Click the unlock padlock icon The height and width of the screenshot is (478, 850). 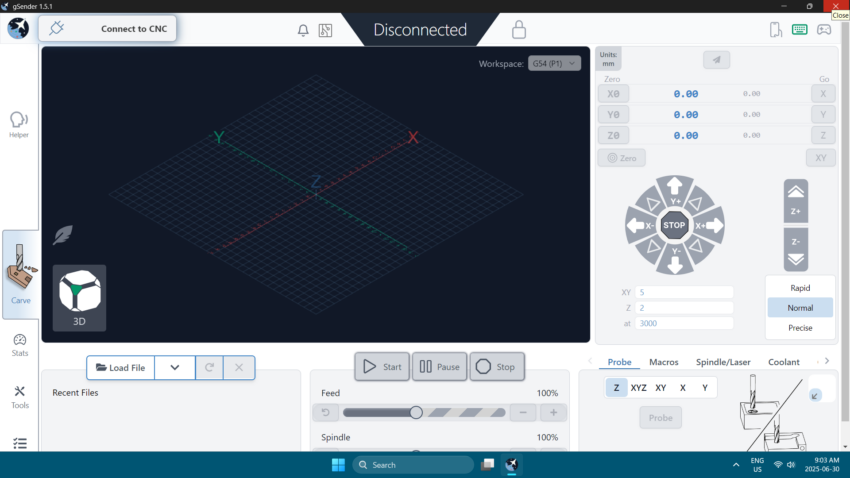[x=519, y=30]
